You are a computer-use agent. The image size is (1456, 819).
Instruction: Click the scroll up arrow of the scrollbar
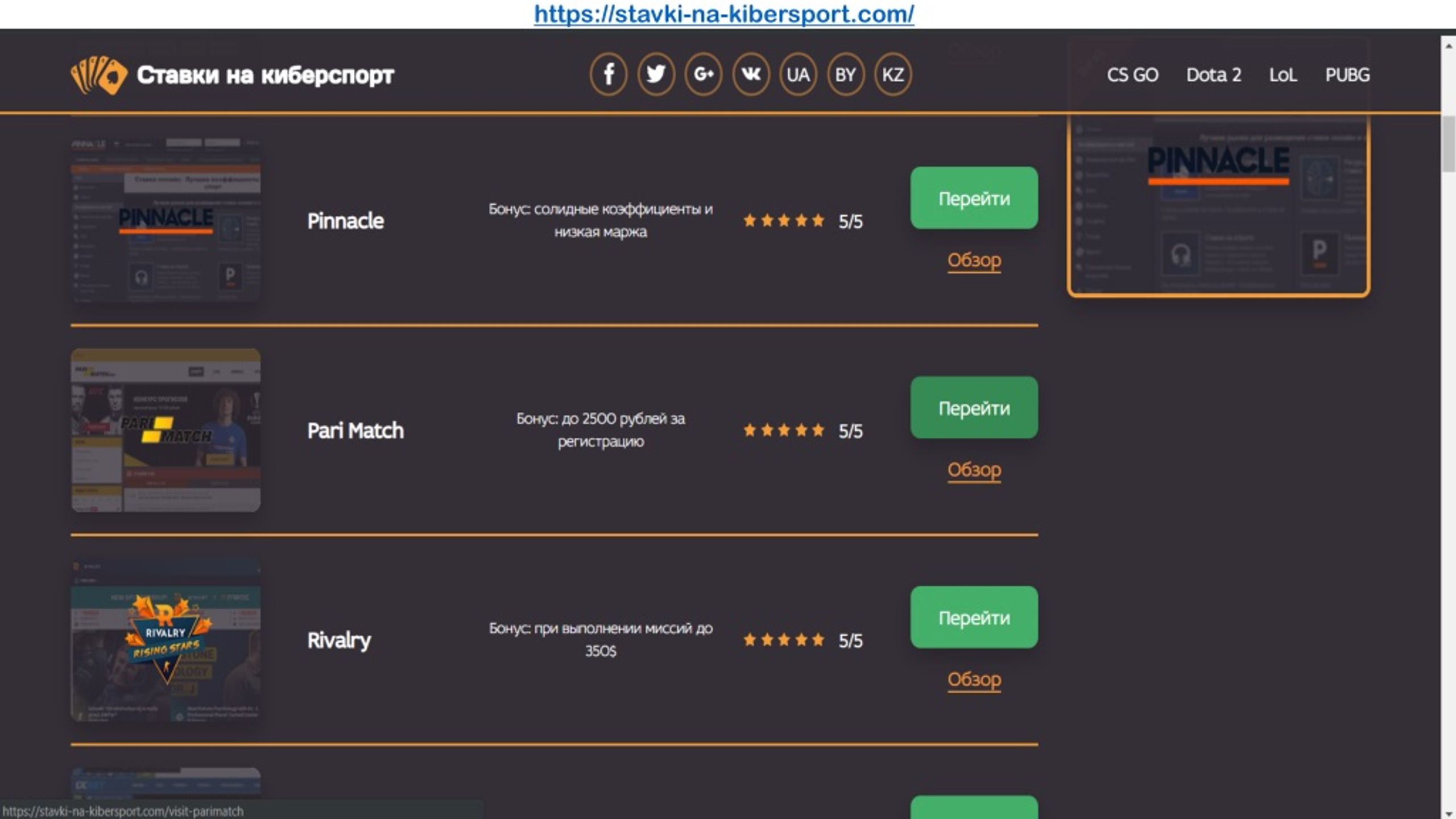coord(1449,45)
